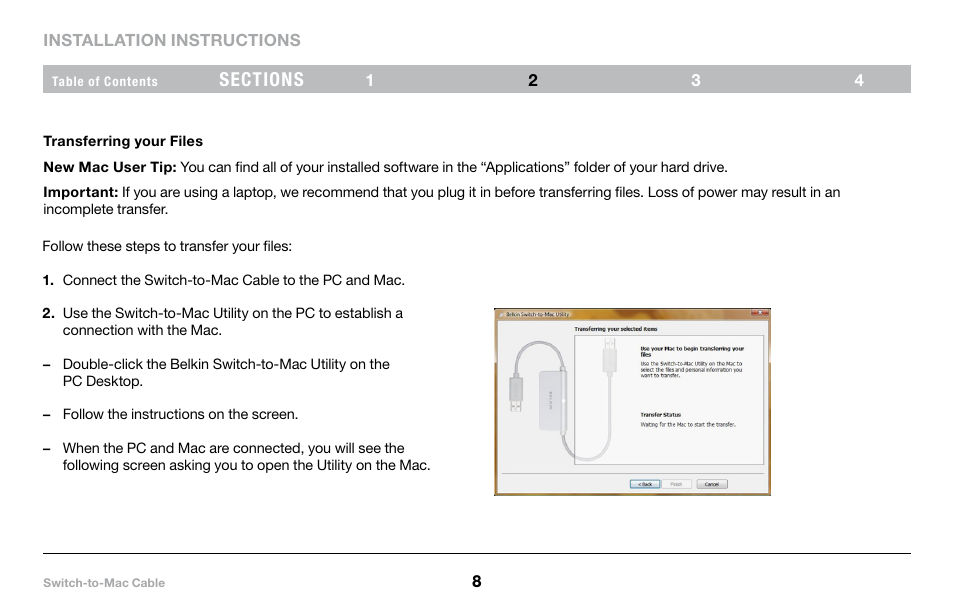The height and width of the screenshot is (608, 954).
Task: Click 'Follow the instructions on the screen.' bullet
Action: pos(180,414)
